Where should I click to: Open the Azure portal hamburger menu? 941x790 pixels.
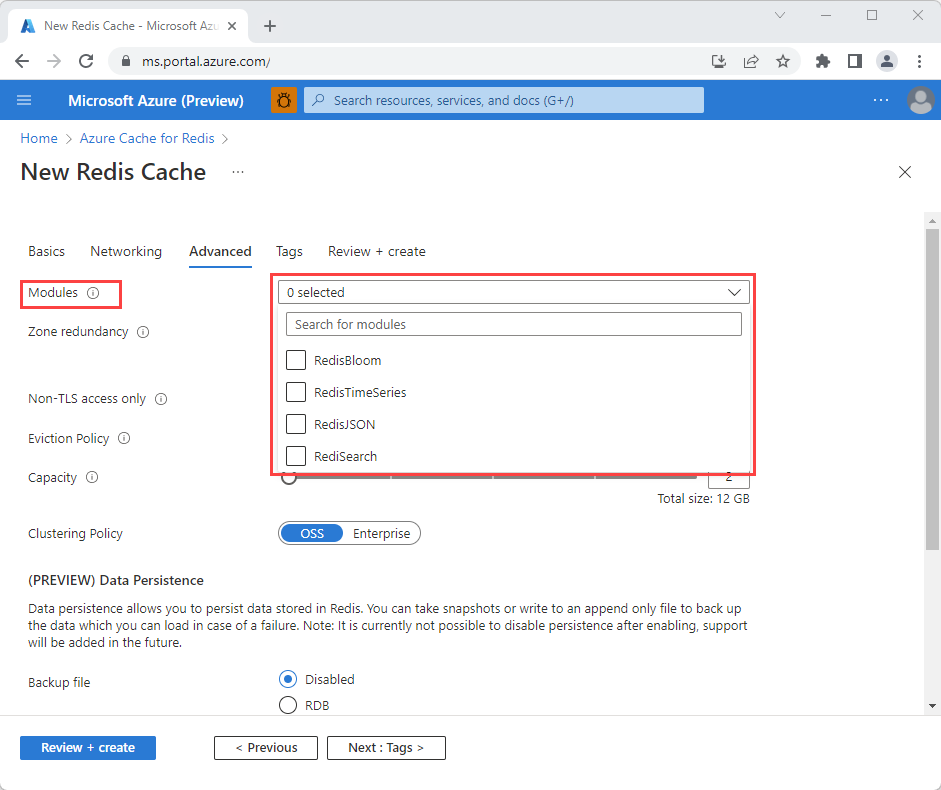[x=24, y=100]
